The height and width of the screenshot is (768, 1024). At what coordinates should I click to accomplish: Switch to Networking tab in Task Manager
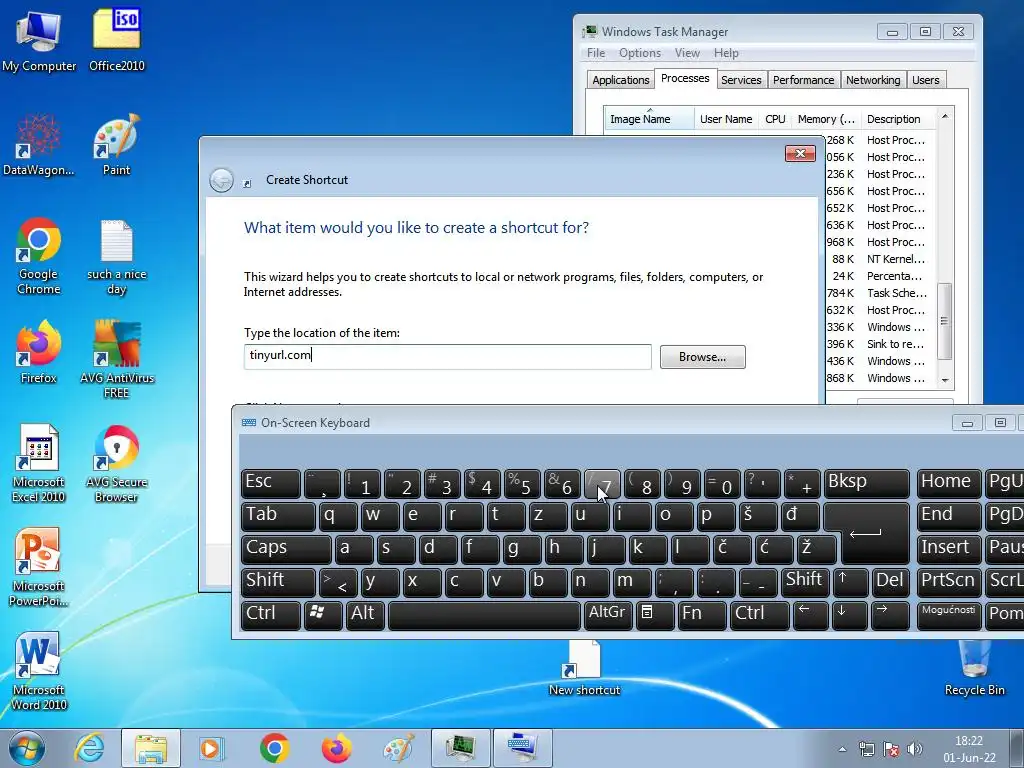(872, 80)
